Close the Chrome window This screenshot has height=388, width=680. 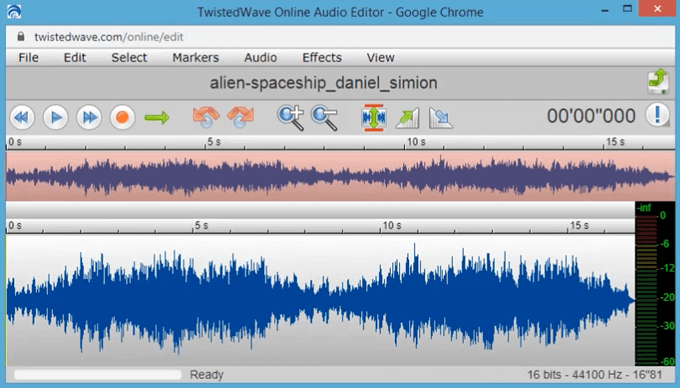(657, 9)
